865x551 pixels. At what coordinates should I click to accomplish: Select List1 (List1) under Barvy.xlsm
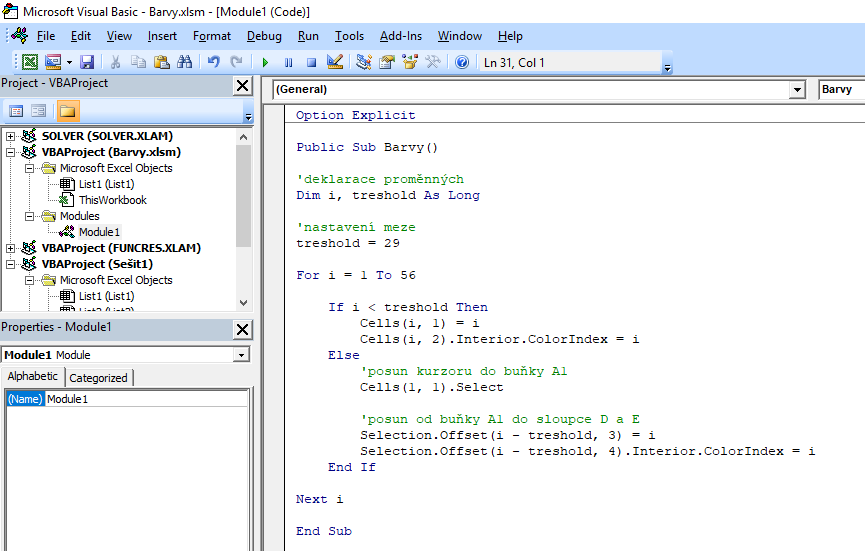point(106,184)
